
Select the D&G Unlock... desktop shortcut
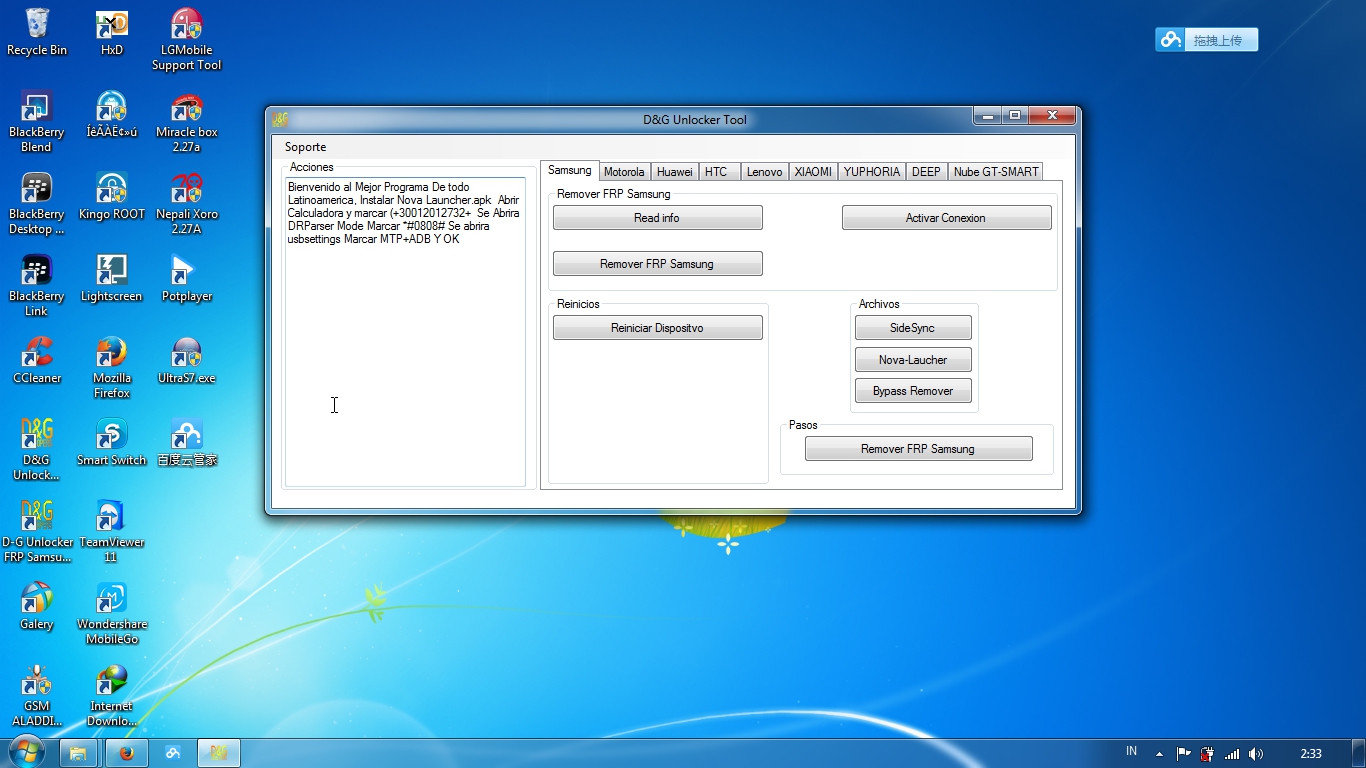click(37, 450)
